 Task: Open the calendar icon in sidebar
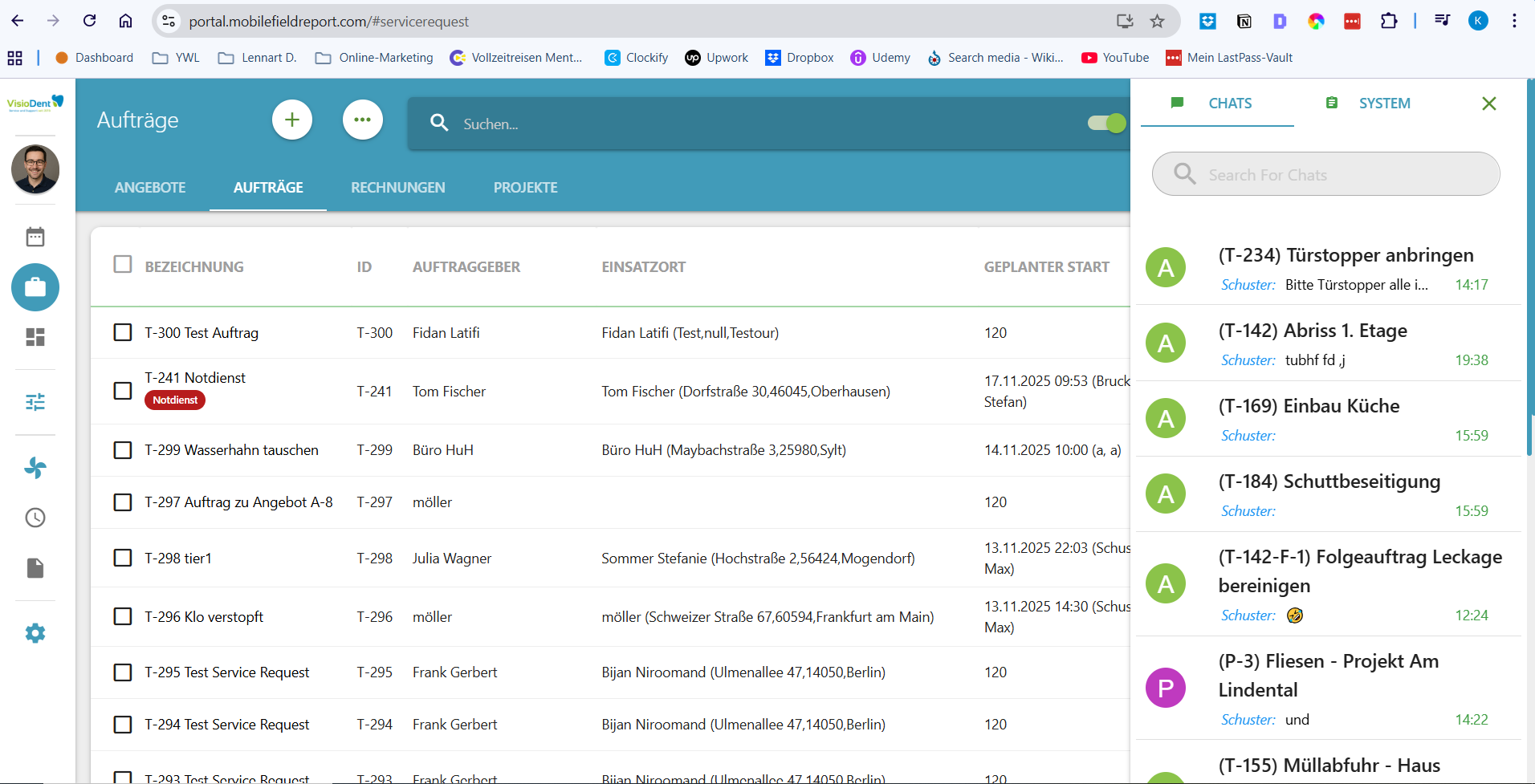point(35,237)
